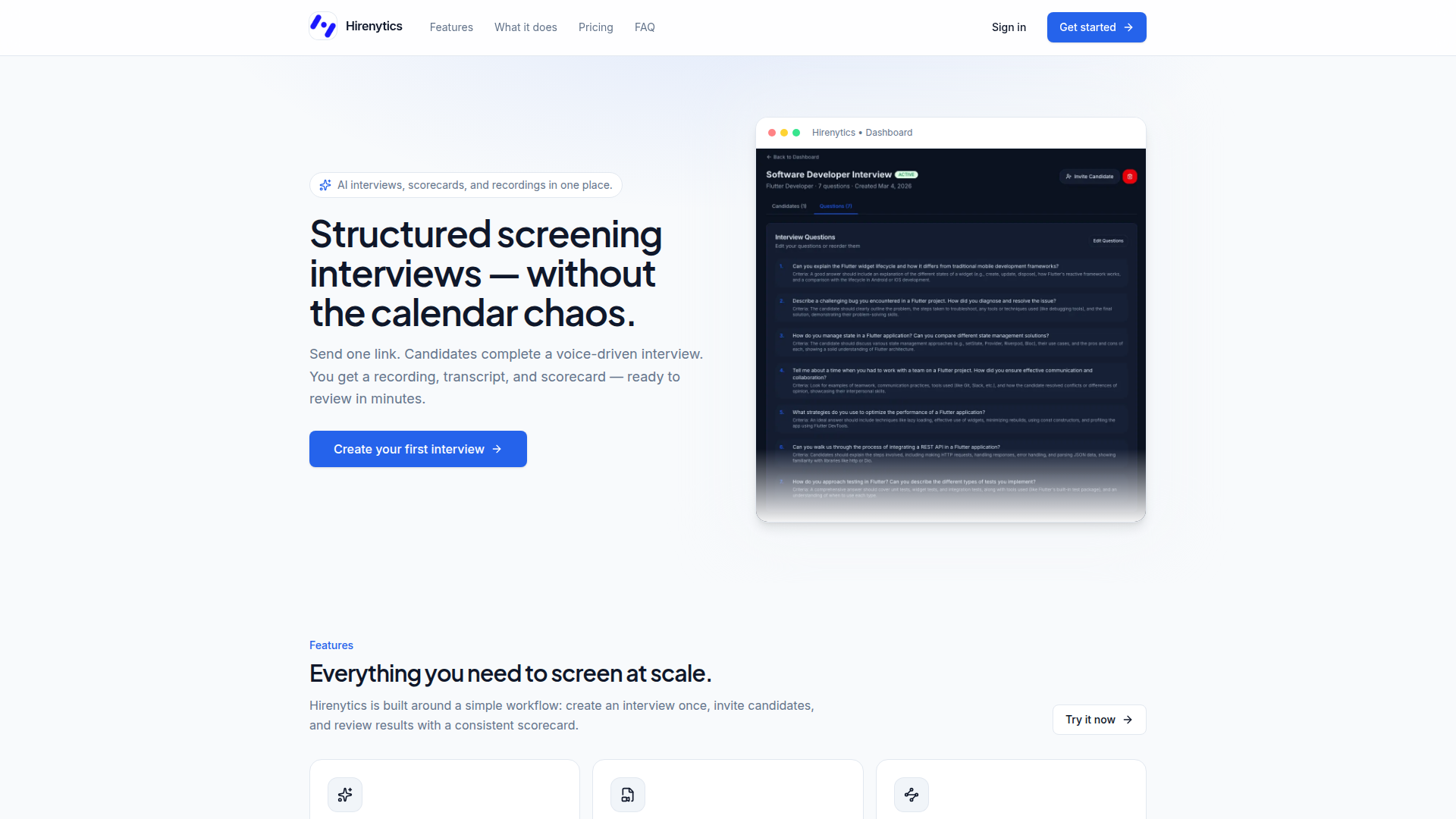
Task: Click the ACTIVE status badge in preview
Action: (x=906, y=174)
